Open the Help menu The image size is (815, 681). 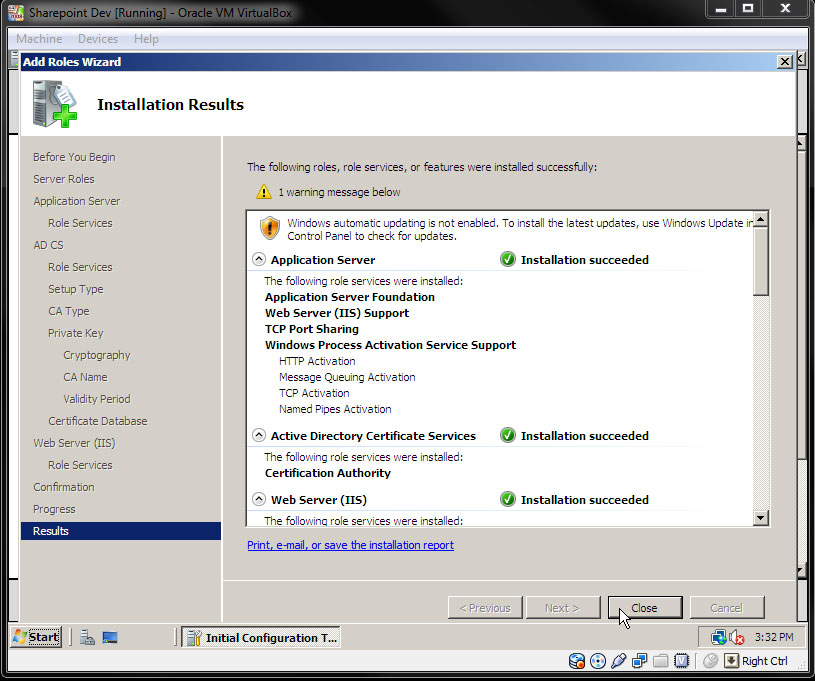point(146,39)
